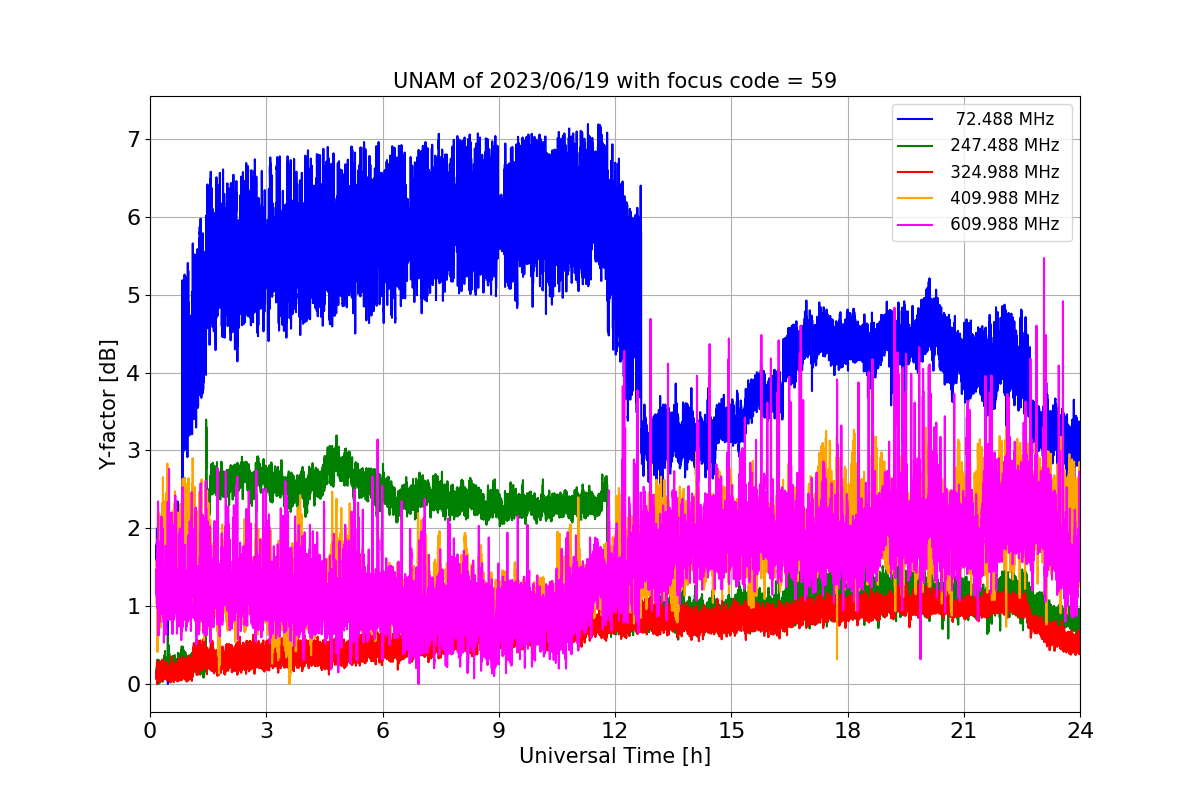Click the green line swatch in the legend
1200x800 pixels.
point(916,146)
